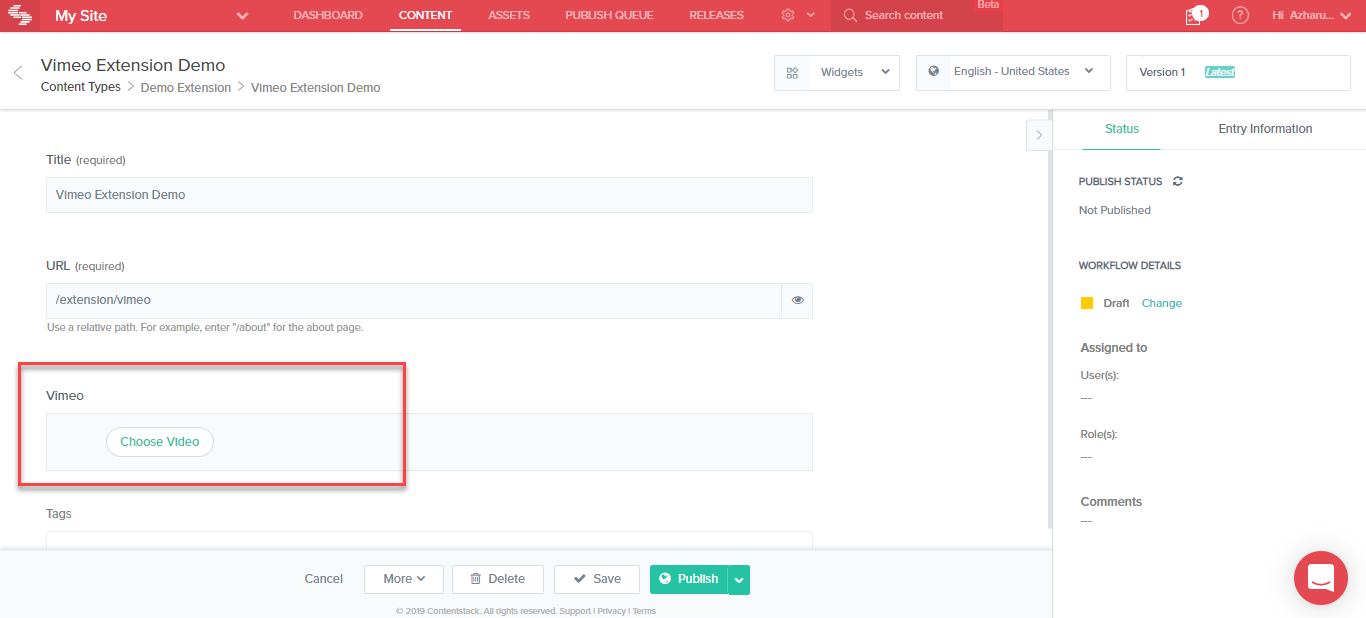Open the red chat support bubble
1366x618 pixels.
coord(1321,578)
